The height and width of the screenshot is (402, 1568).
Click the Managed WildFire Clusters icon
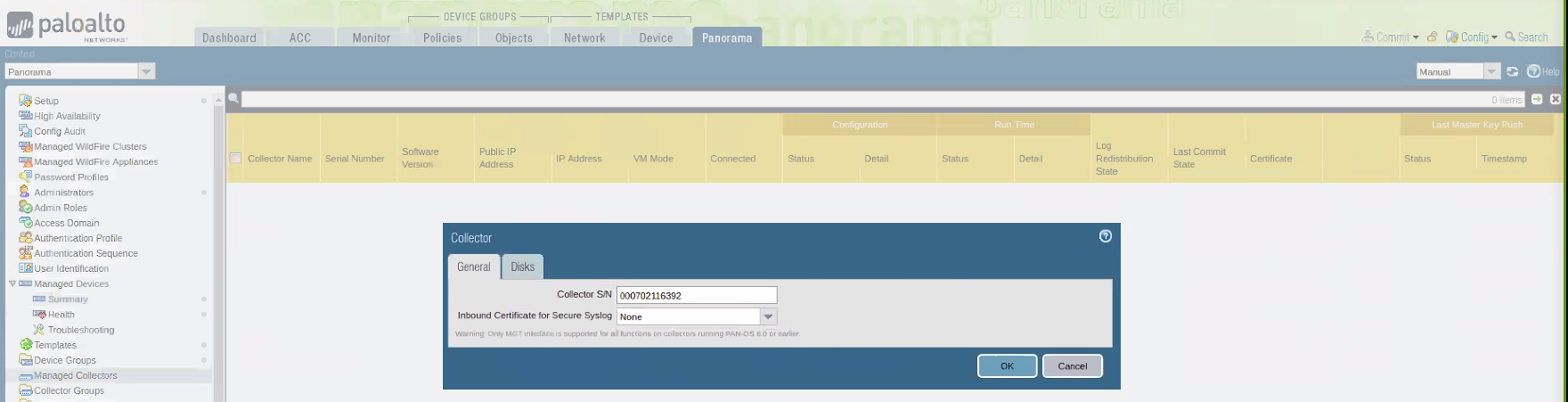25,146
